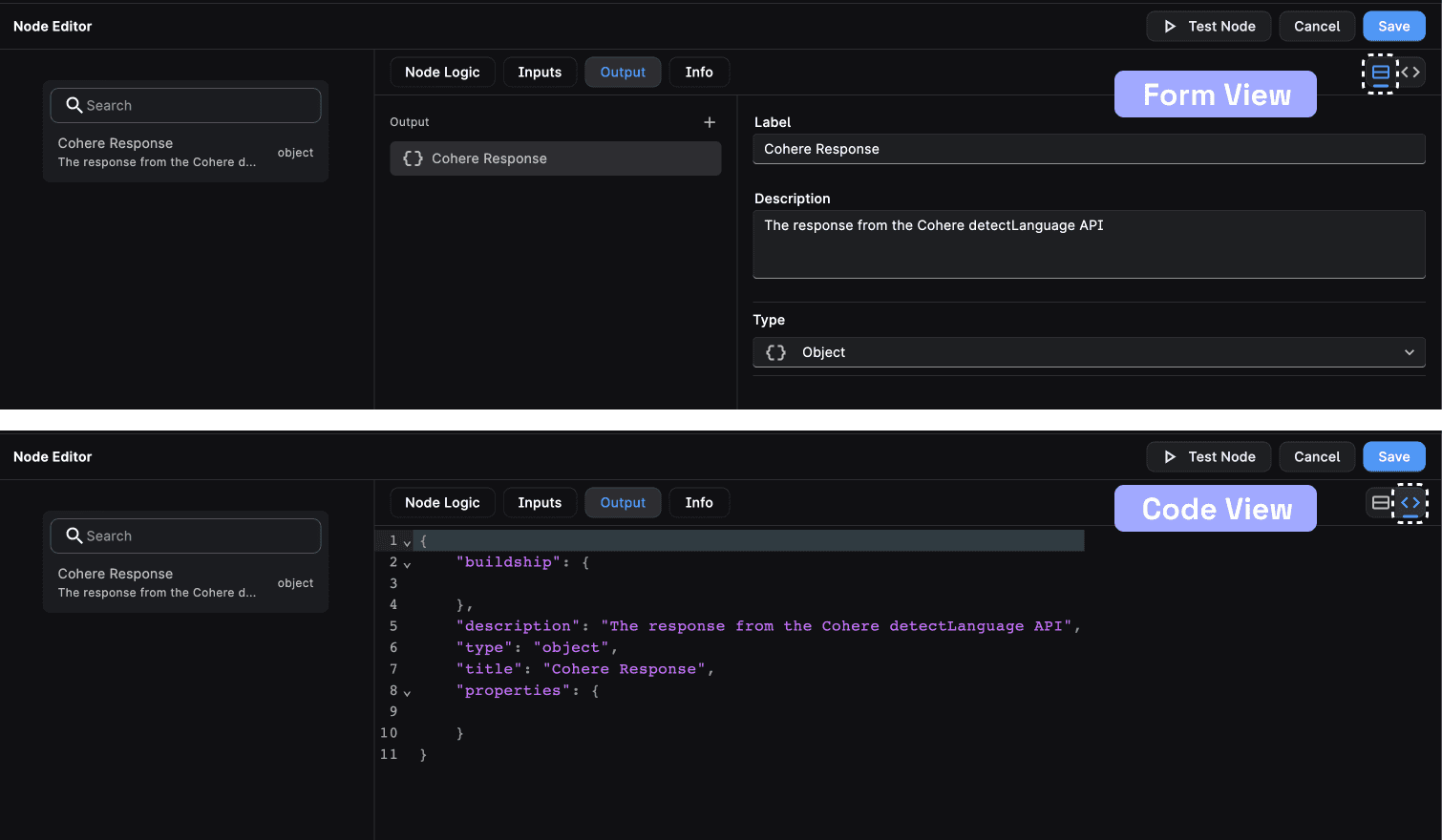
Task: Switch to form view icon in top editor
Action: (1380, 73)
